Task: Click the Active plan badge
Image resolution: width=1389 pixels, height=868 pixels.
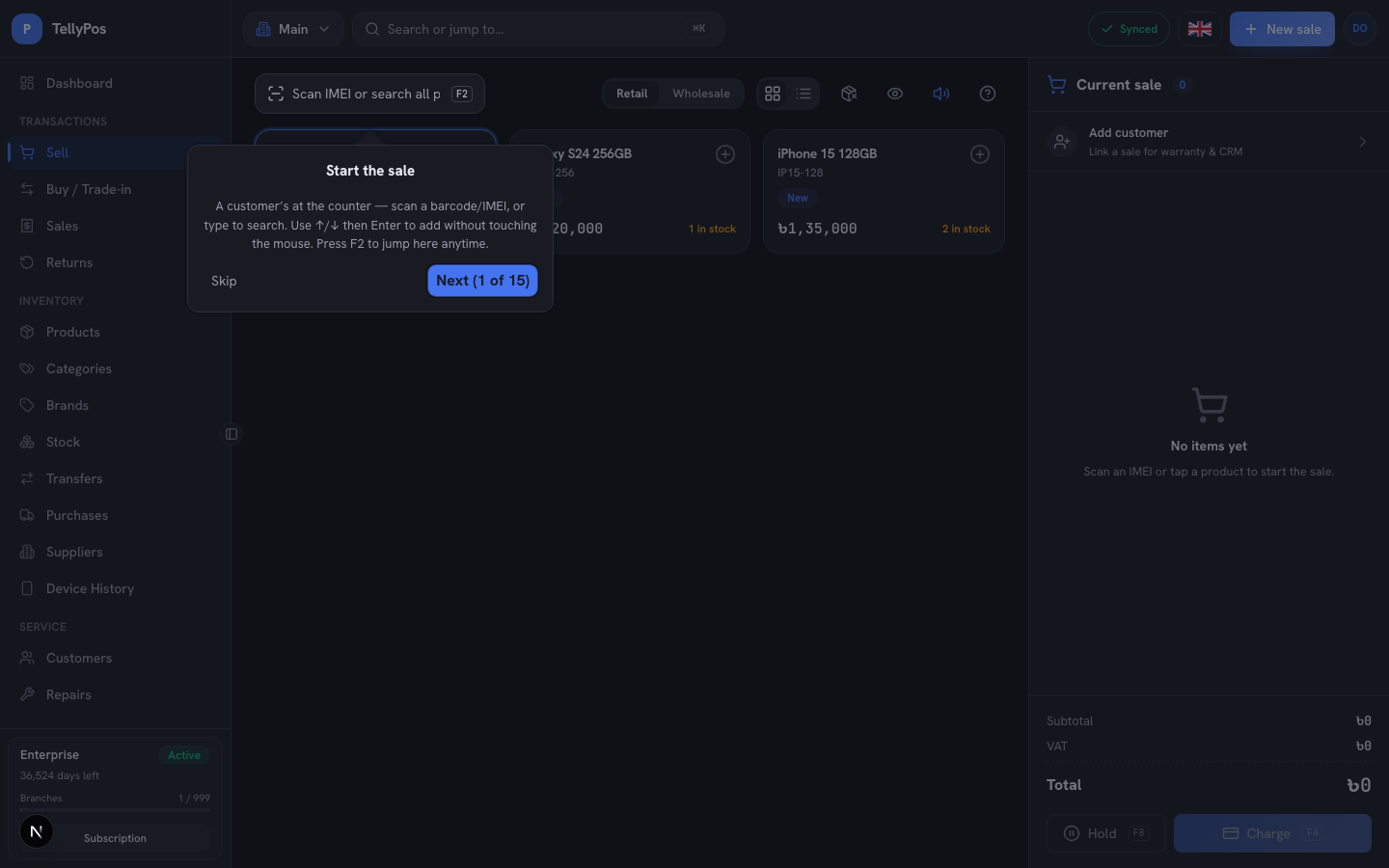Action: pos(184,755)
